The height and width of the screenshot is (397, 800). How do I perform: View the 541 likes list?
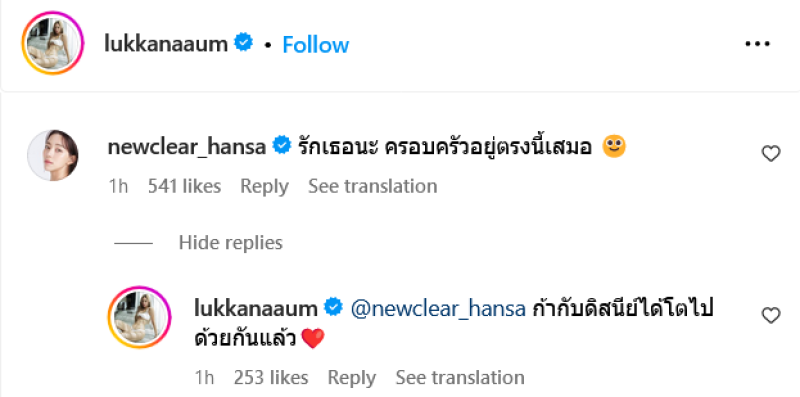185,186
